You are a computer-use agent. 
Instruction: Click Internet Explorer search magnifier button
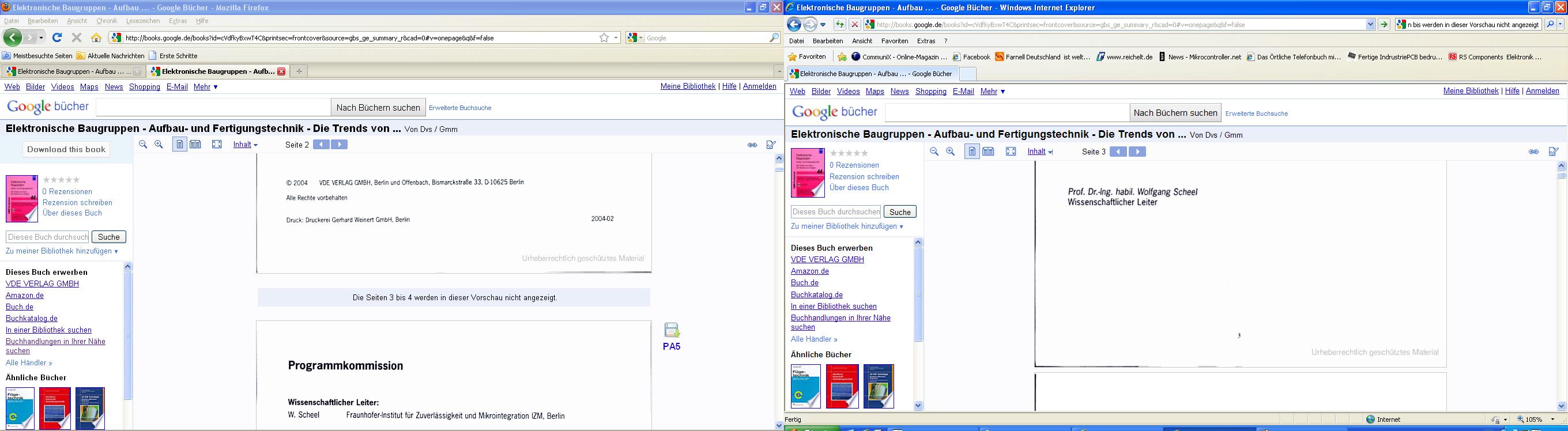click(1550, 24)
